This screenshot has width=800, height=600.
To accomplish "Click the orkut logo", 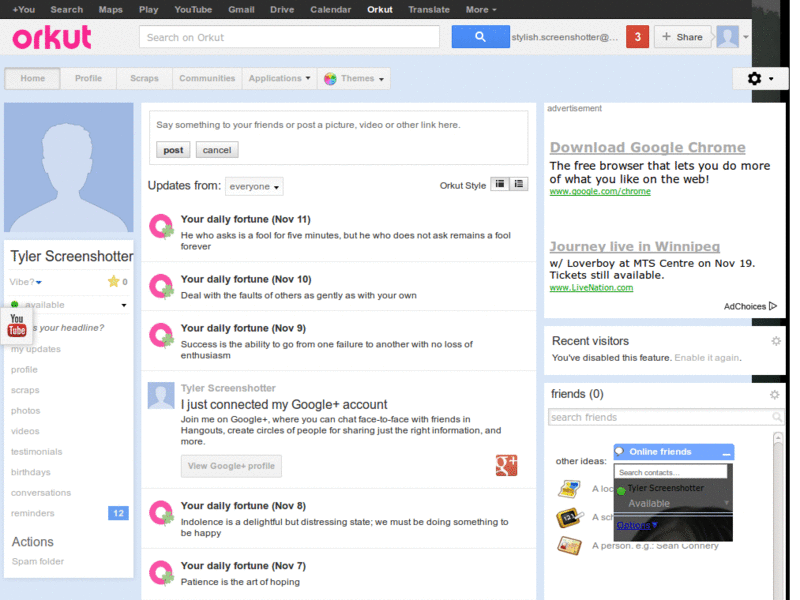I will 52,37.
